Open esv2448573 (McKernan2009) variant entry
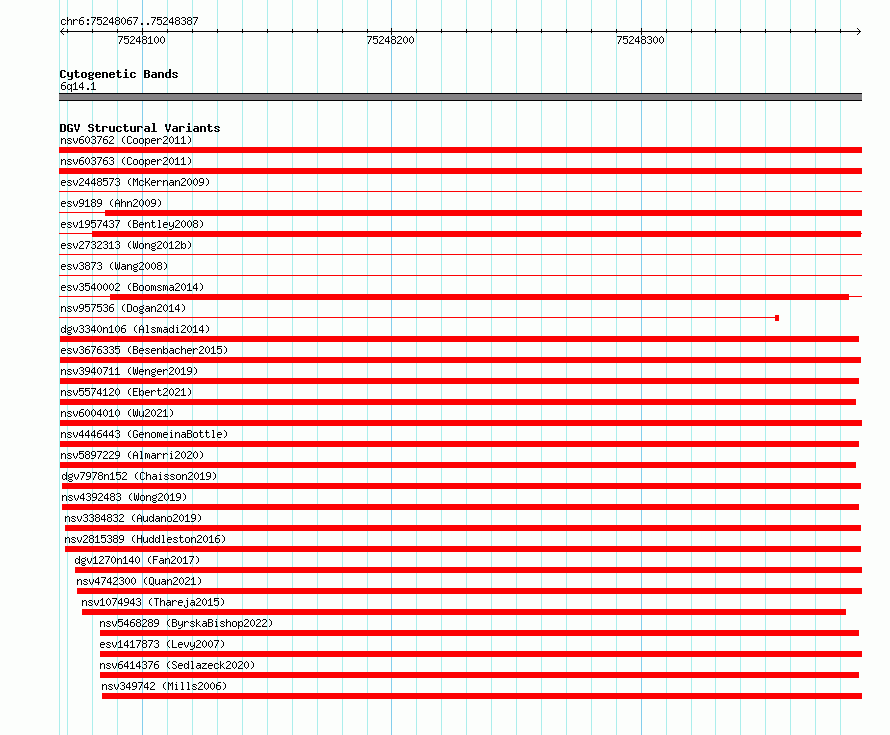The width and height of the screenshot is (890, 735). (135, 182)
